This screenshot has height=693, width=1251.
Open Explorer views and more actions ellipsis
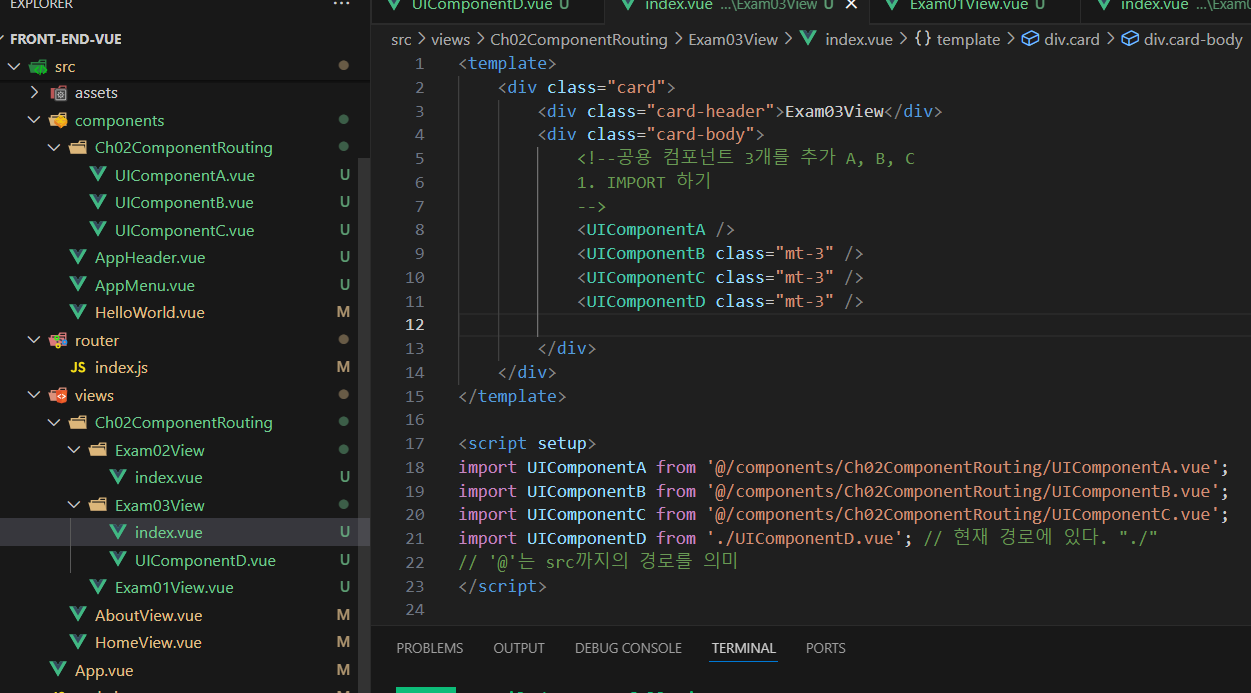coord(343,5)
